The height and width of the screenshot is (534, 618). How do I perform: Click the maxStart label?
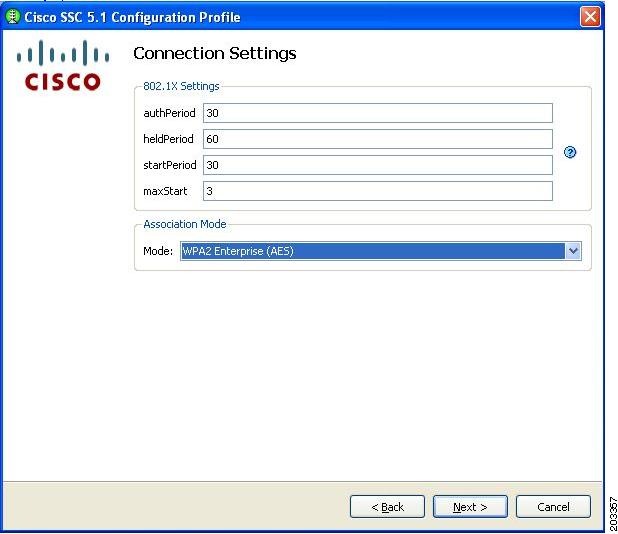coord(165,191)
